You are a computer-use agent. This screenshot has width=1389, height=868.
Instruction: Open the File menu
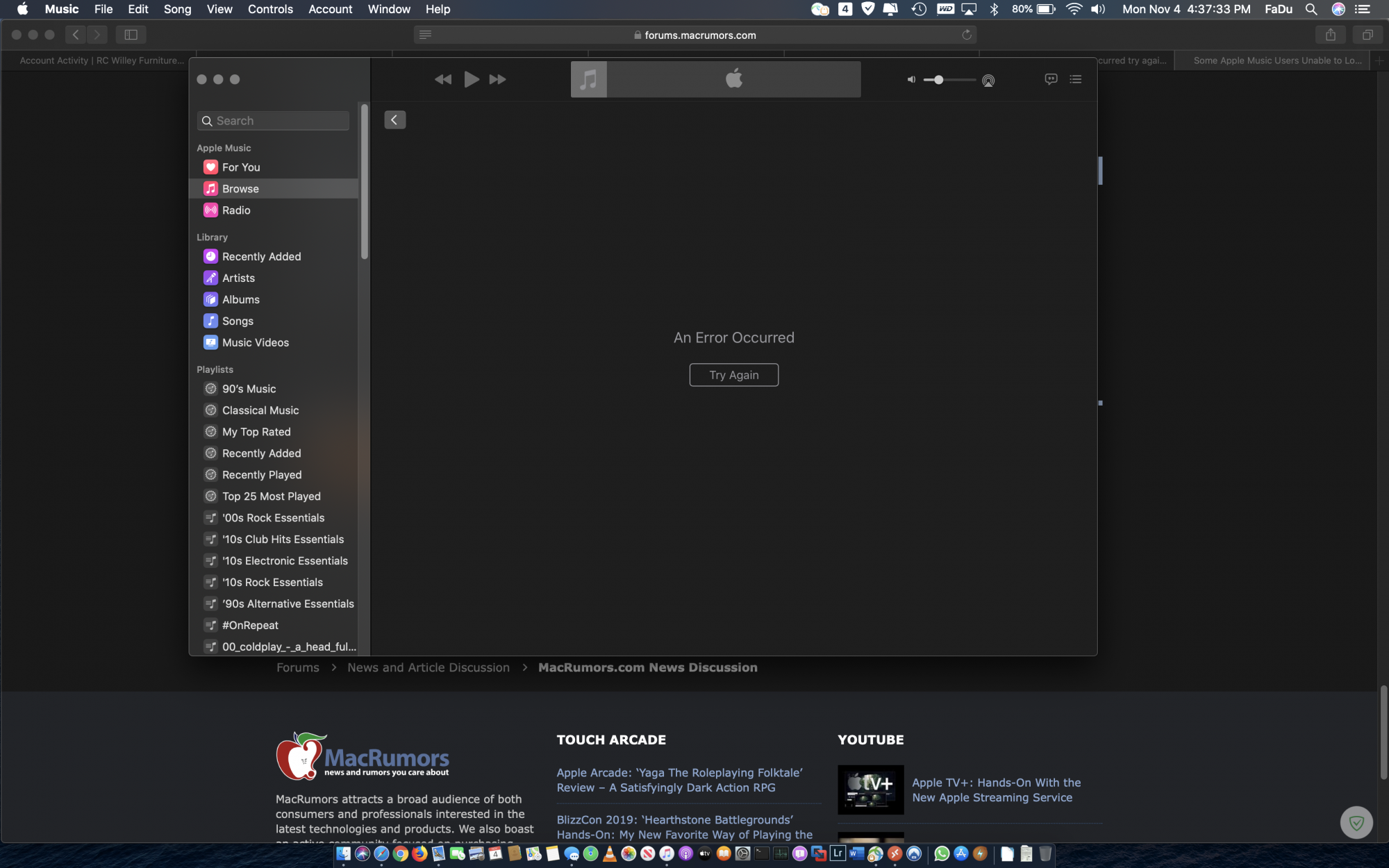coord(103,9)
